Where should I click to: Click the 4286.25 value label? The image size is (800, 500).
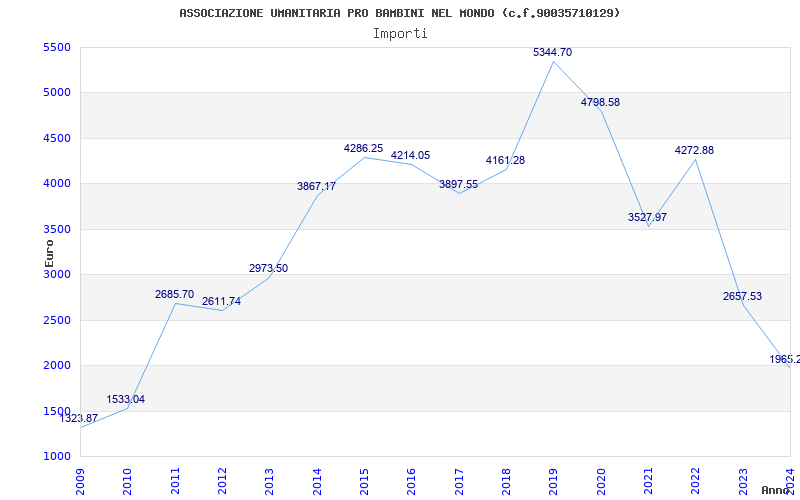[363, 148]
